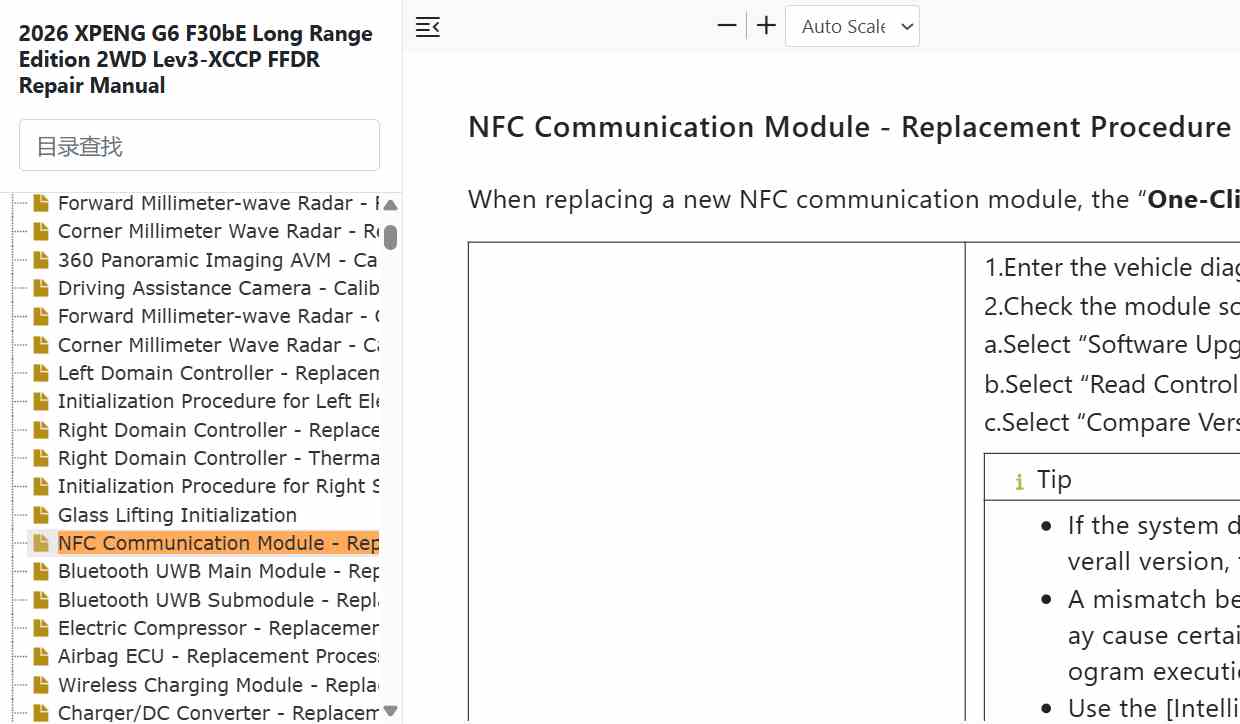Click the 'When replacing a new NFC' paragraph
The height and width of the screenshot is (724, 1240).
(854, 199)
